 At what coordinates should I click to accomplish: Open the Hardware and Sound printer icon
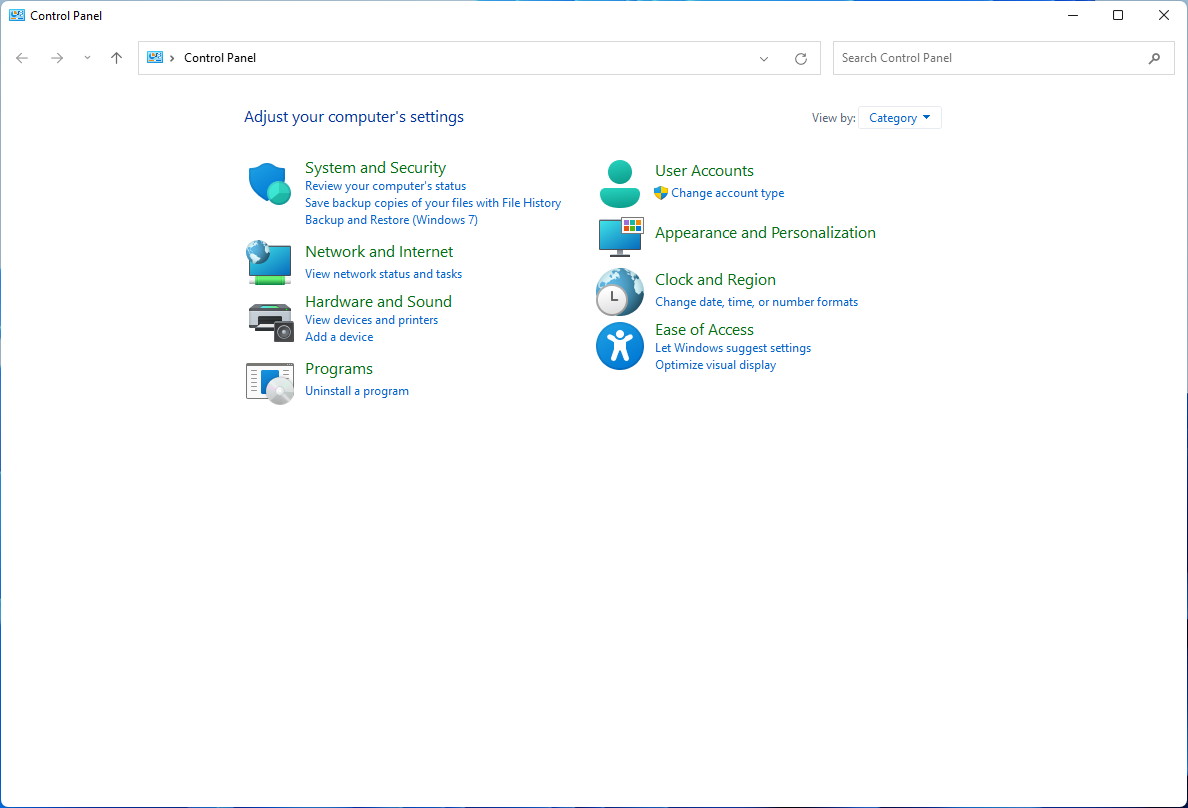270,322
